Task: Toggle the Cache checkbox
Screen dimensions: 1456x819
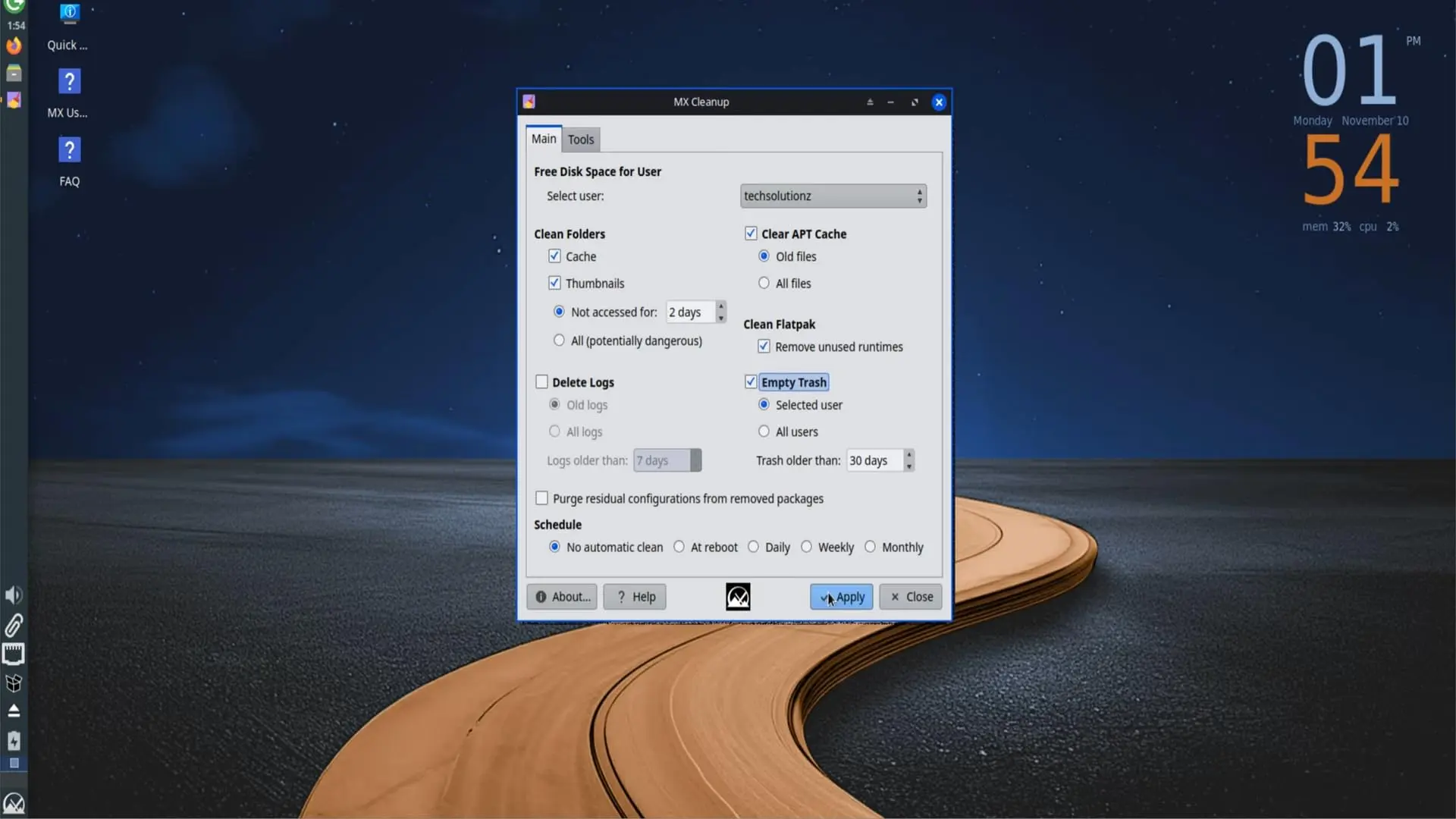Action: click(554, 256)
